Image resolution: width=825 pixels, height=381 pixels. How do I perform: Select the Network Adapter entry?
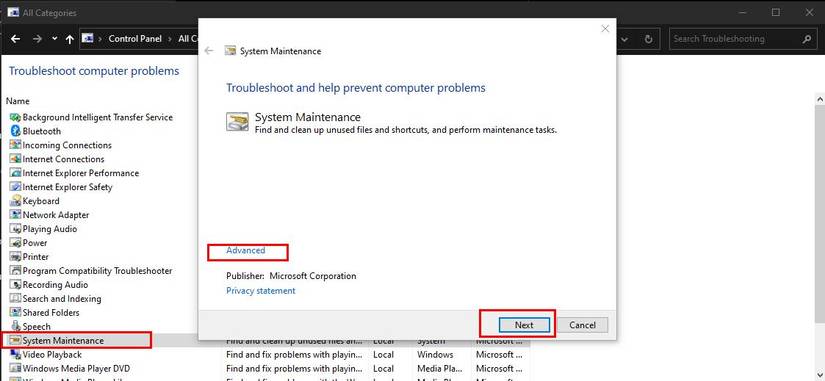[56, 215]
